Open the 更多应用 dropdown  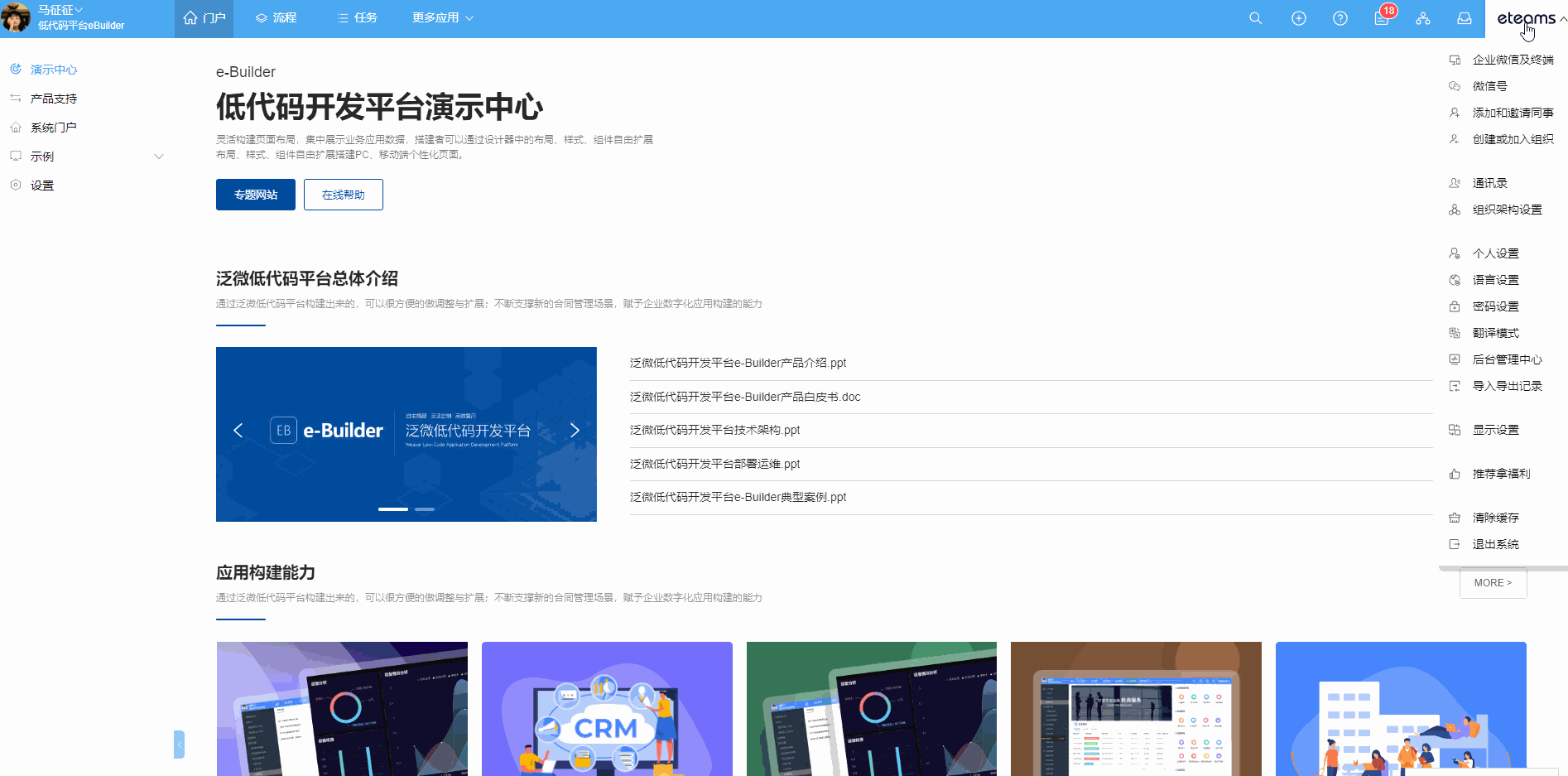tap(442, 18)
